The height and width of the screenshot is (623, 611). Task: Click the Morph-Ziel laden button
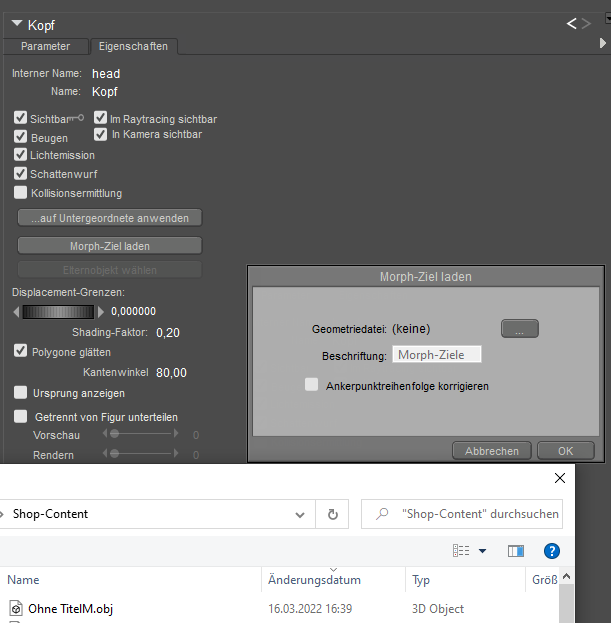click(x=110, y=246)
